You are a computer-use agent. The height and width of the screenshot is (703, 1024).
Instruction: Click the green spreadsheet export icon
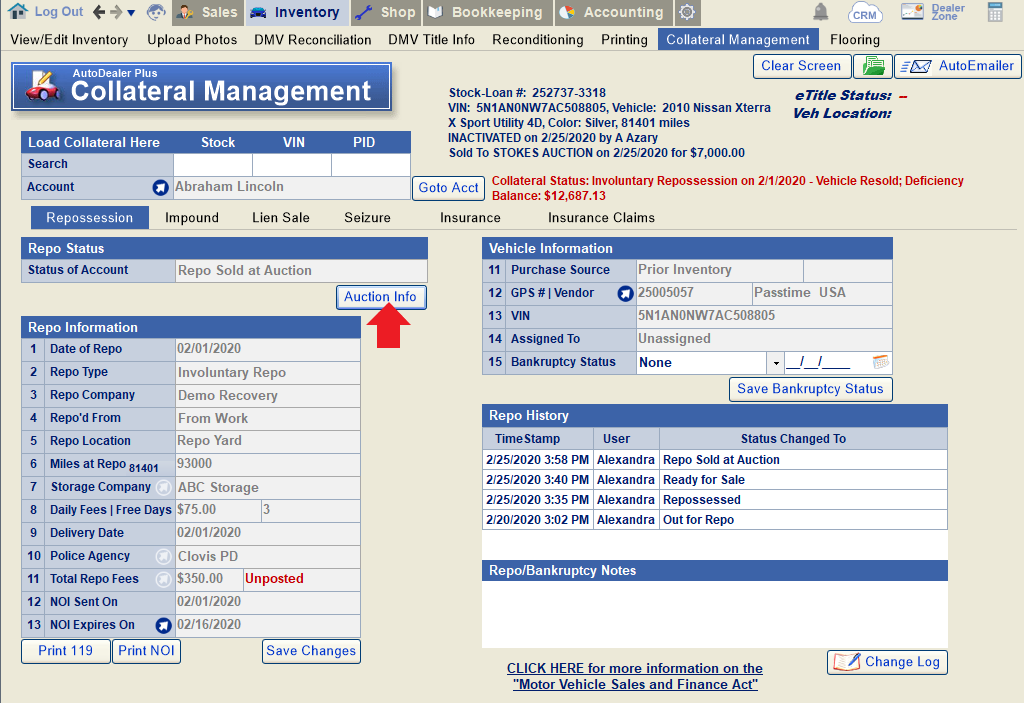[873, 66]
